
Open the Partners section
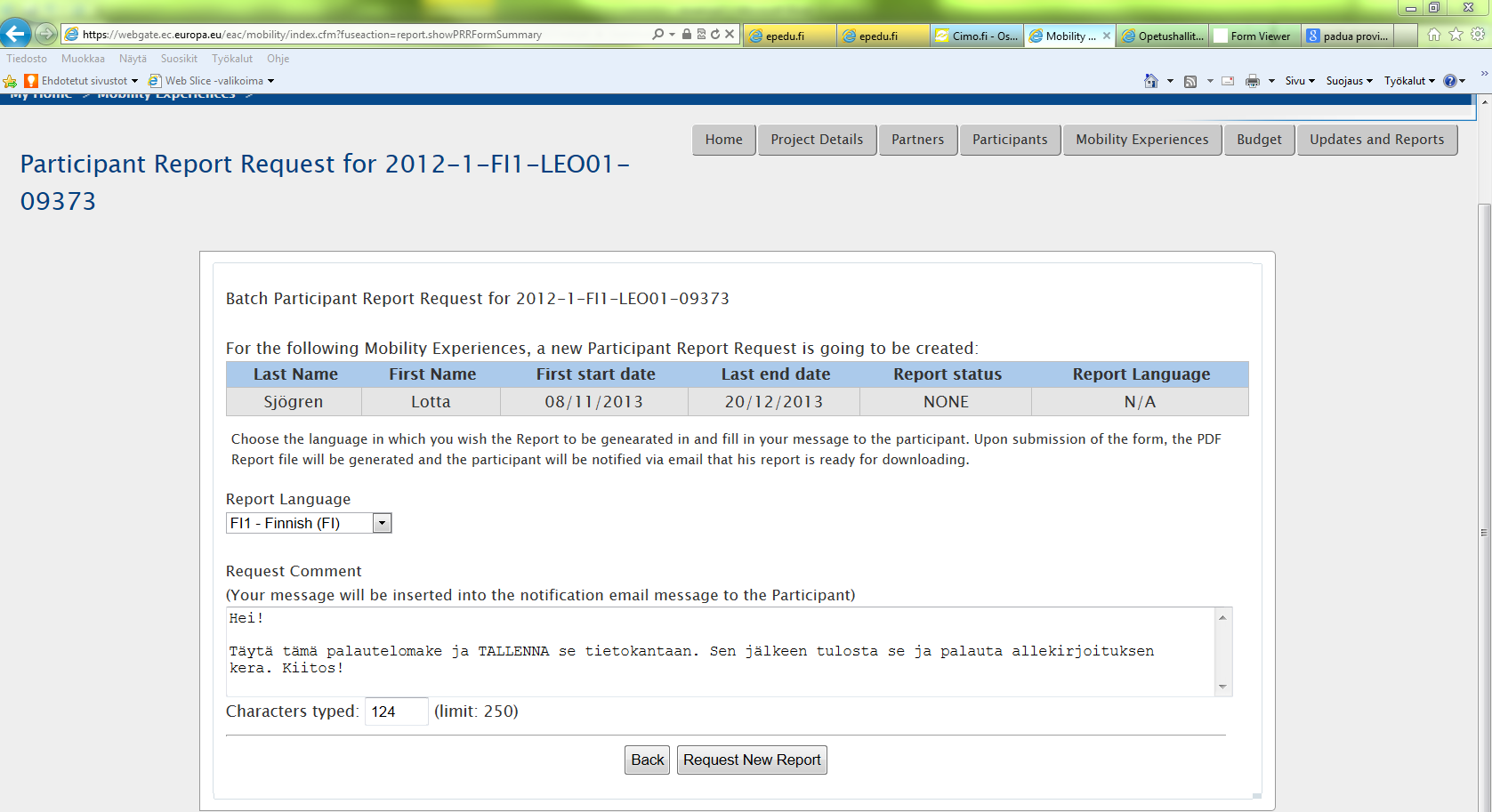(x=918, y=140)
